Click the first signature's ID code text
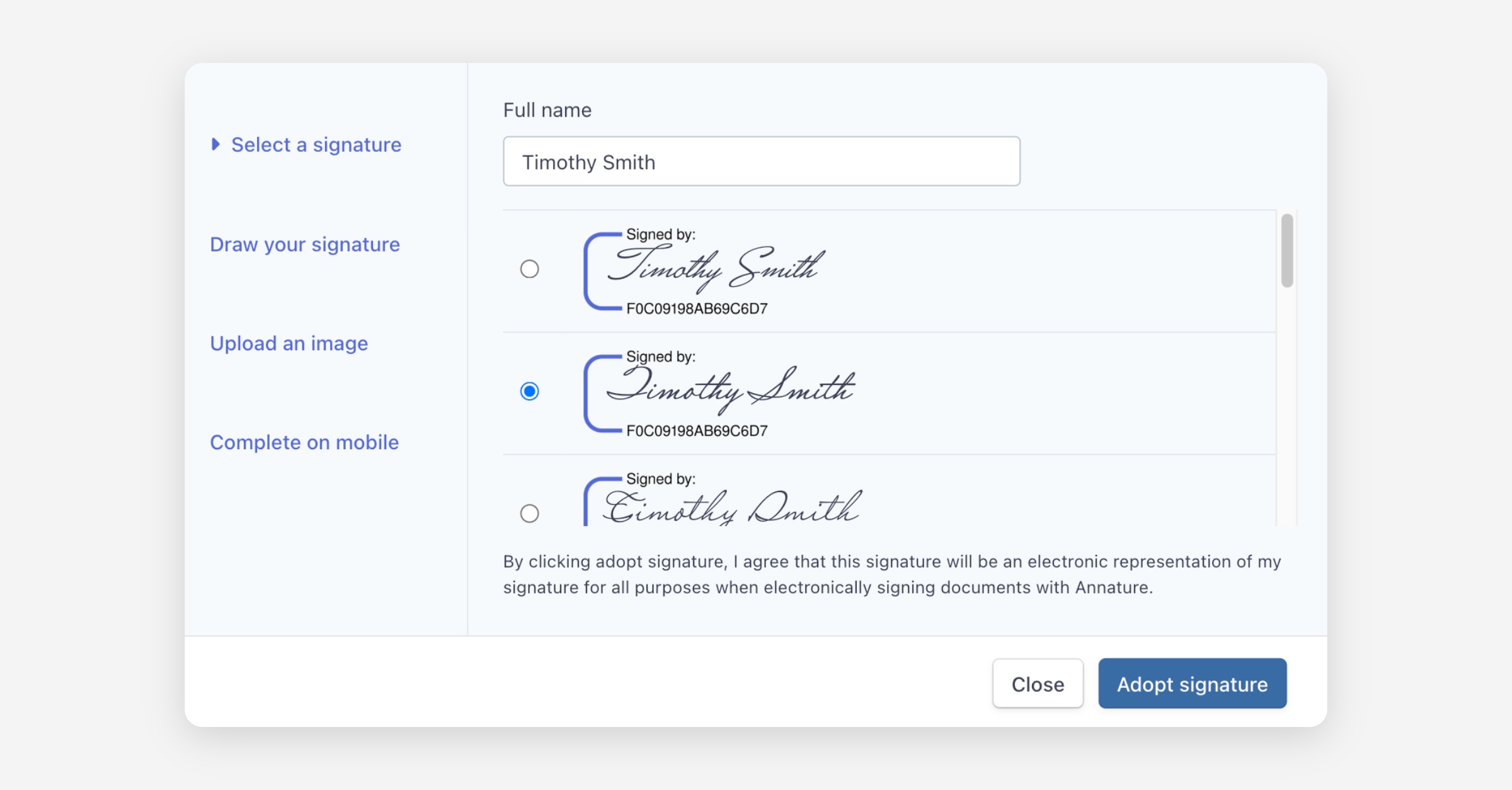This screenshot has width=1512, height=790. pyautogui.click(x=696, y=309)
